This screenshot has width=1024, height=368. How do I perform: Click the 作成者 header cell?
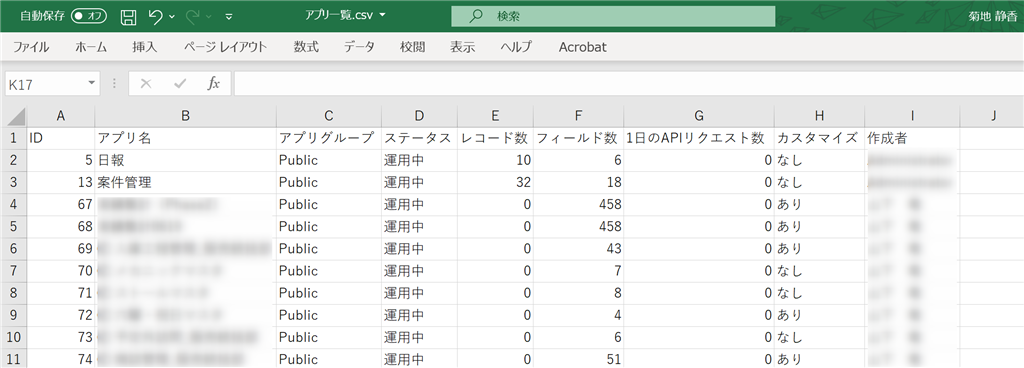pos(912,138)
